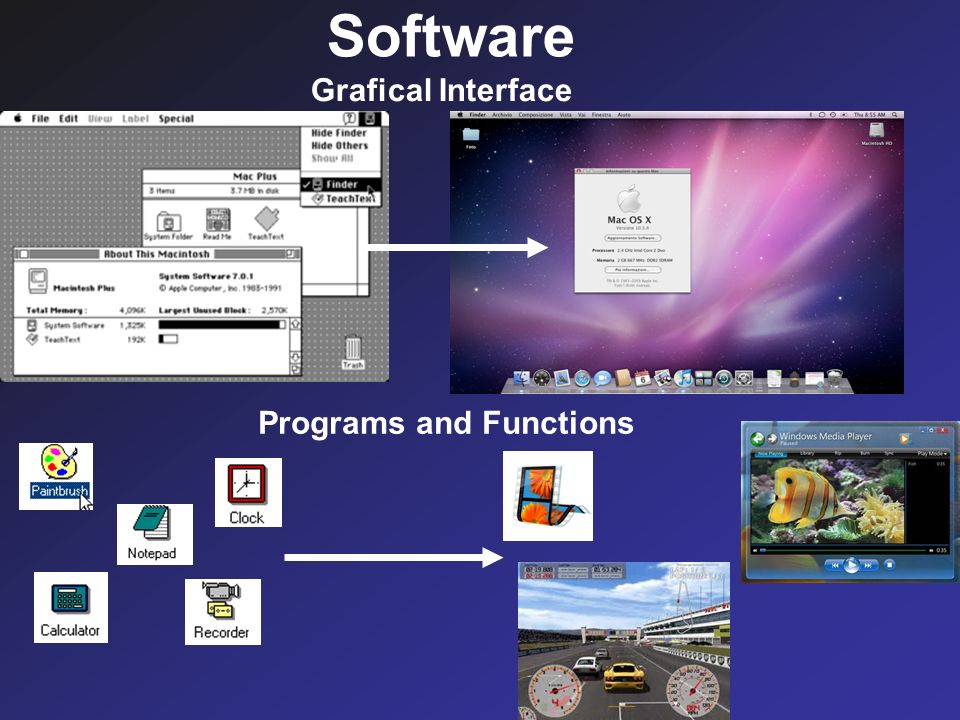Click the fish video in Media Player

point(828,501)
